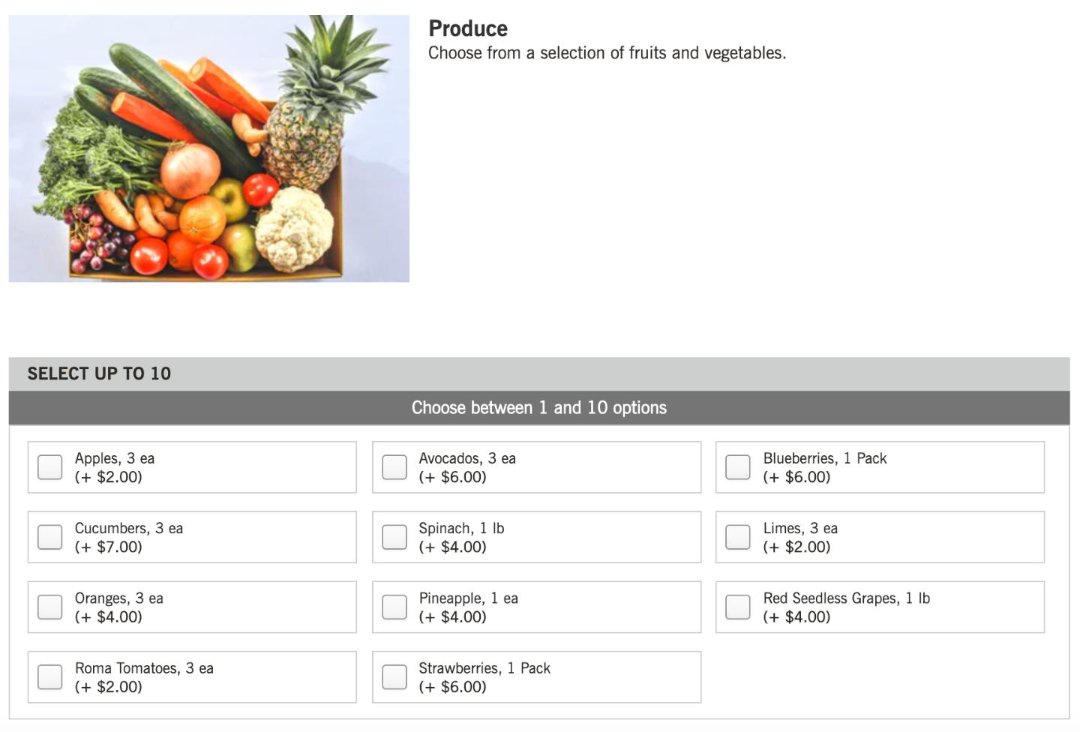Check the Pineapple, 1 ea option
Screen dimensions: 1080x732
click(x=394, y=607)
